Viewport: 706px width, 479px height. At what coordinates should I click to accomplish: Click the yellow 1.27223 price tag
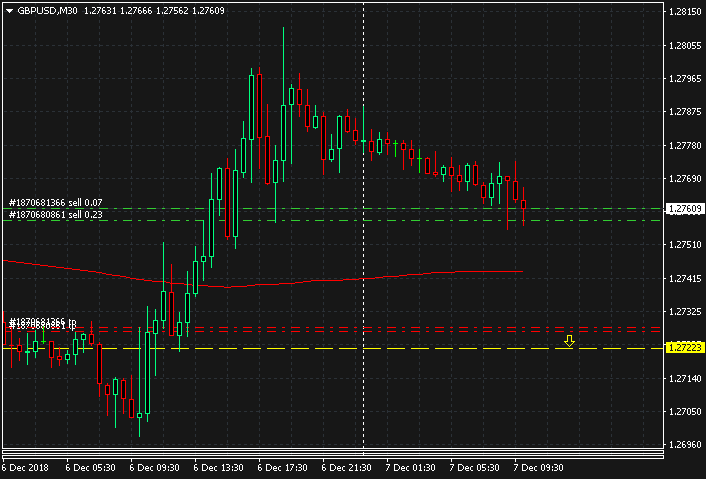685,348
